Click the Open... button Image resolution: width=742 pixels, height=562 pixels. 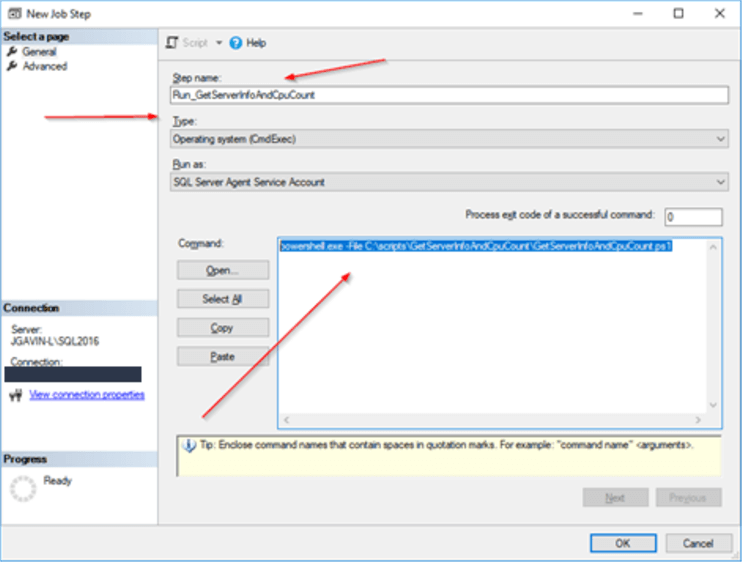[223, 270]
